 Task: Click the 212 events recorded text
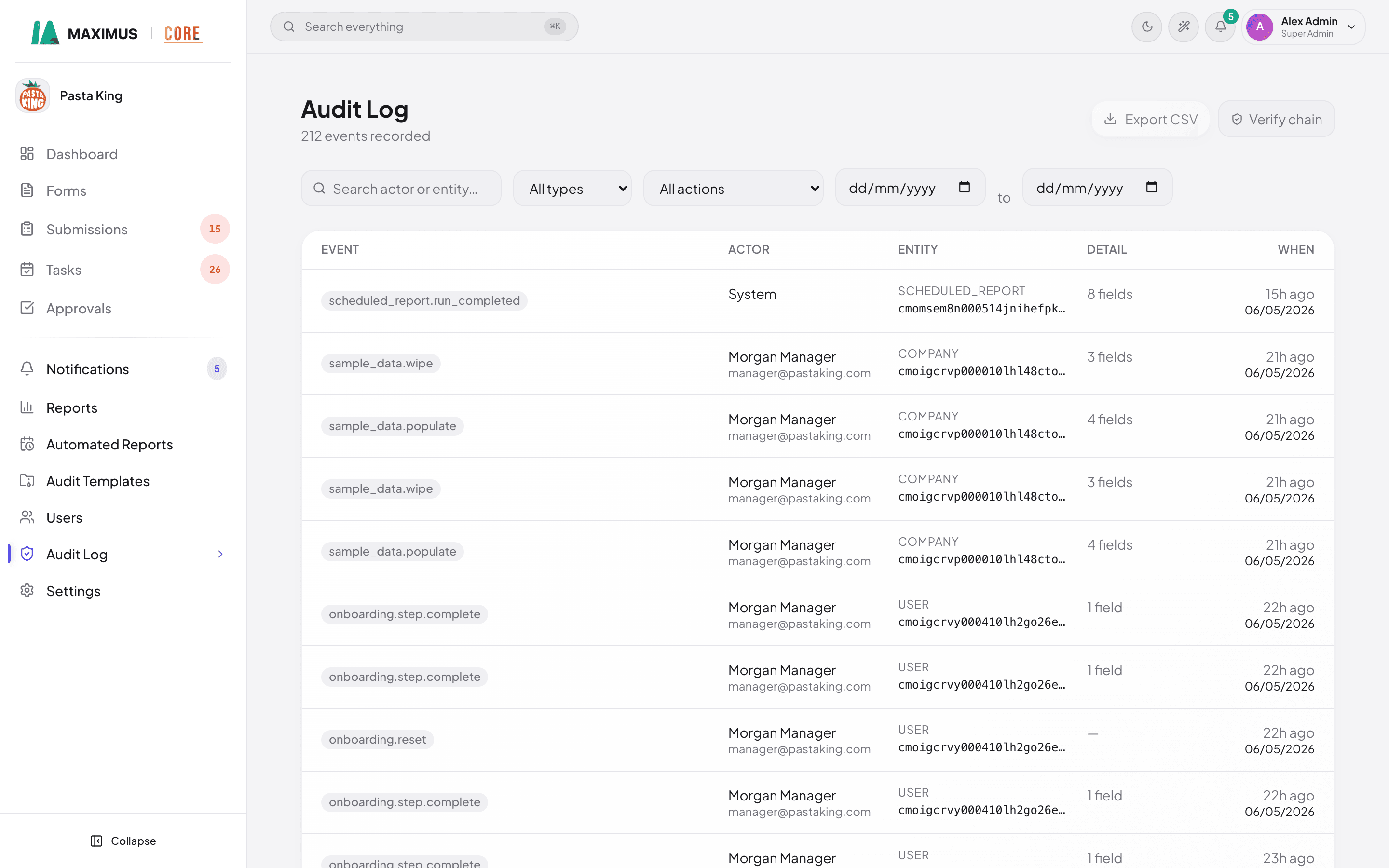366,136
